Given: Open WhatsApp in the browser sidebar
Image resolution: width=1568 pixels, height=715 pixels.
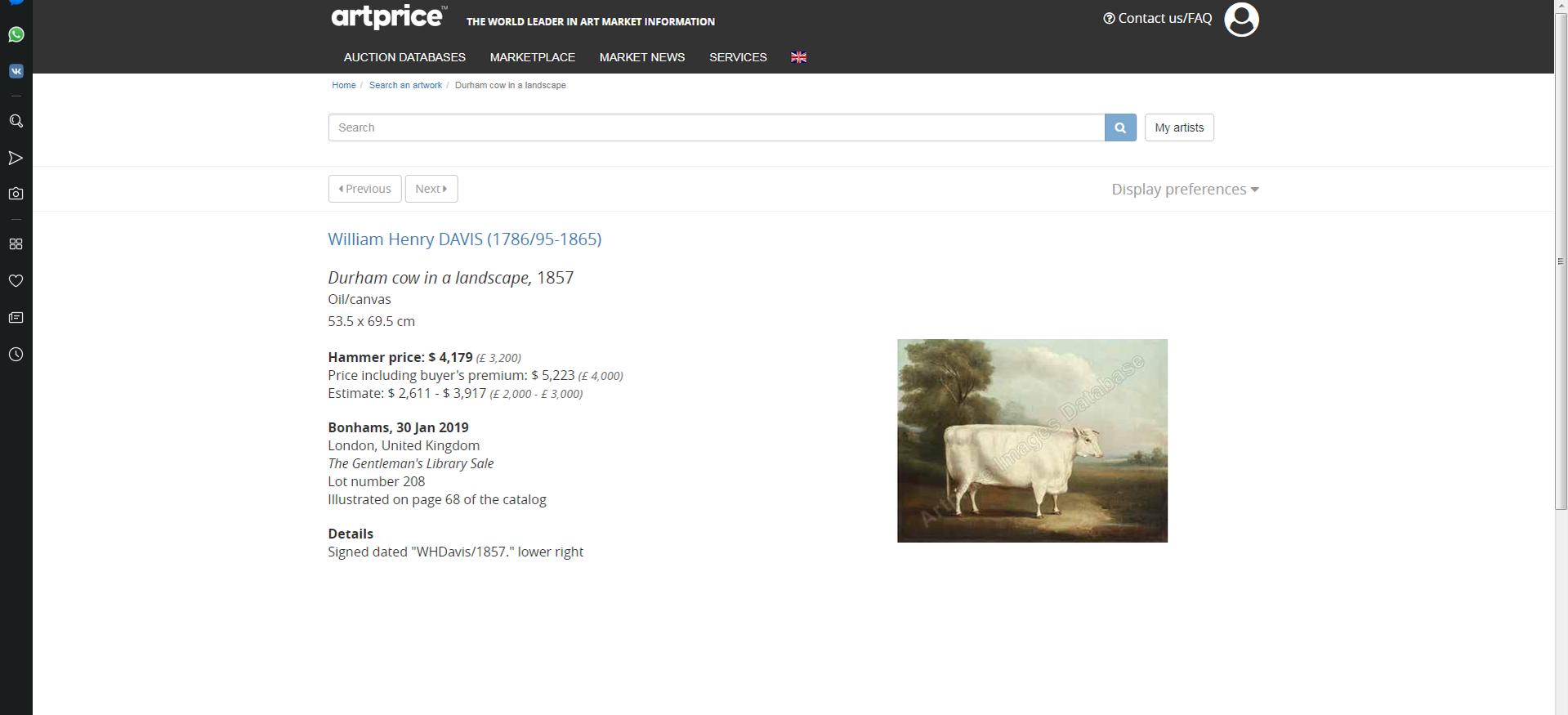Looking at the screenshot, I should click(16, 34).
